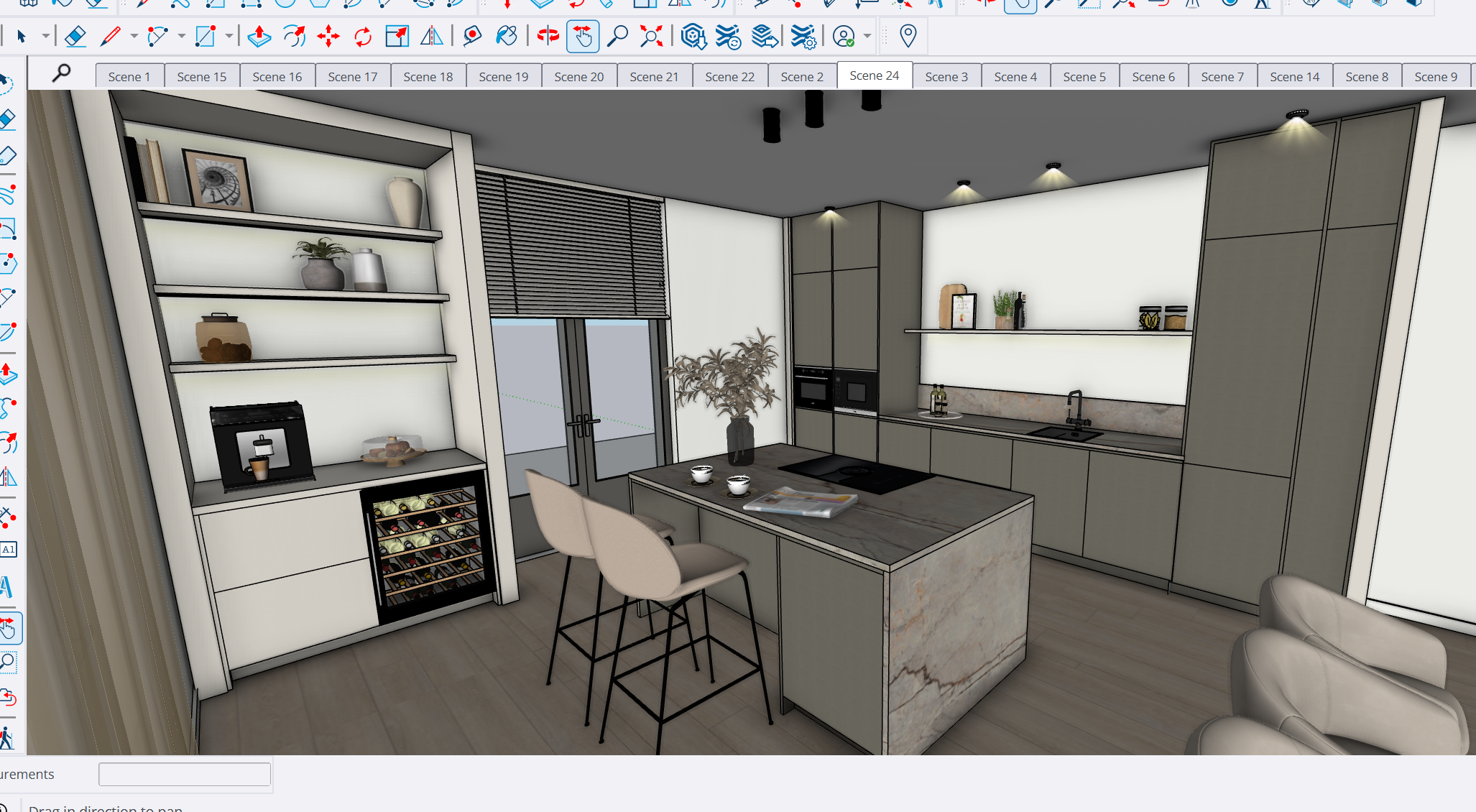The image size is (1476, 812).
Task: Open the Scene 14 tab
Action: point(1294,77)
